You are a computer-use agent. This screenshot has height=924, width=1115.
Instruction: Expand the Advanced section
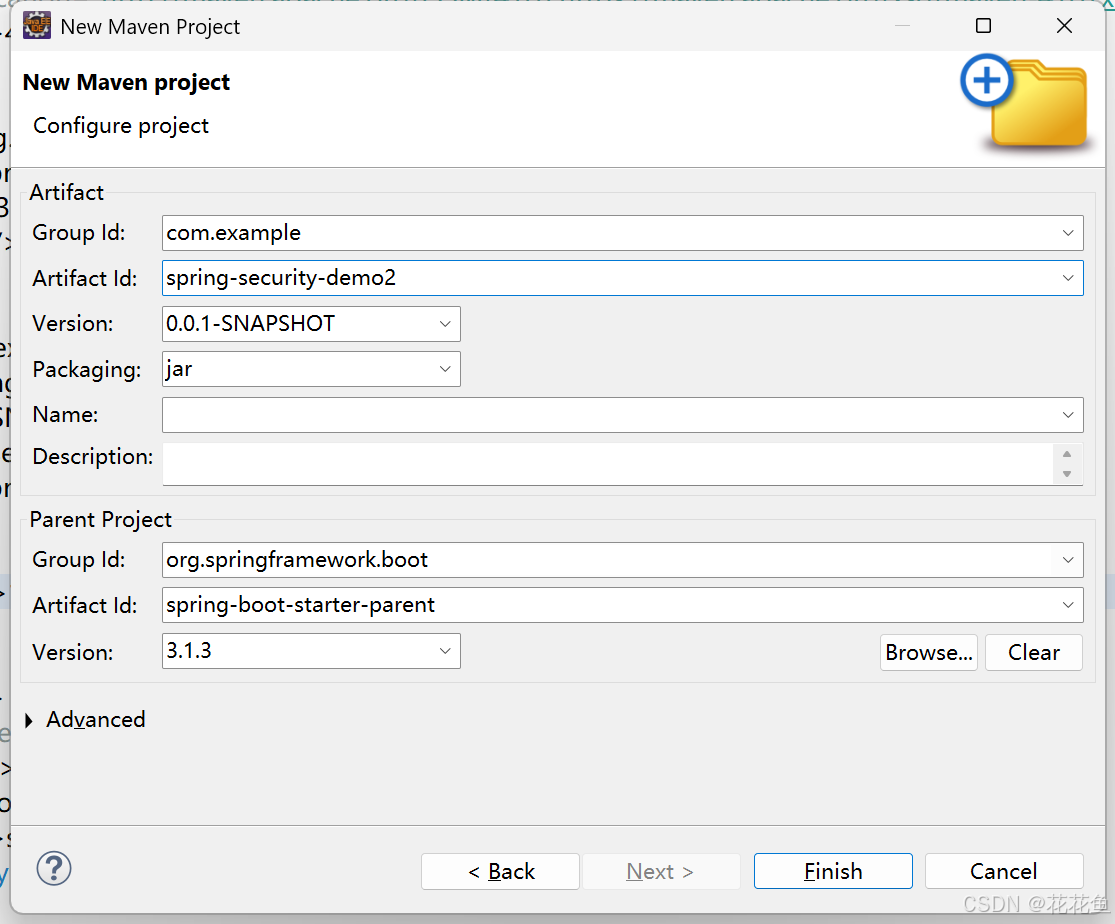click(29, 721)
